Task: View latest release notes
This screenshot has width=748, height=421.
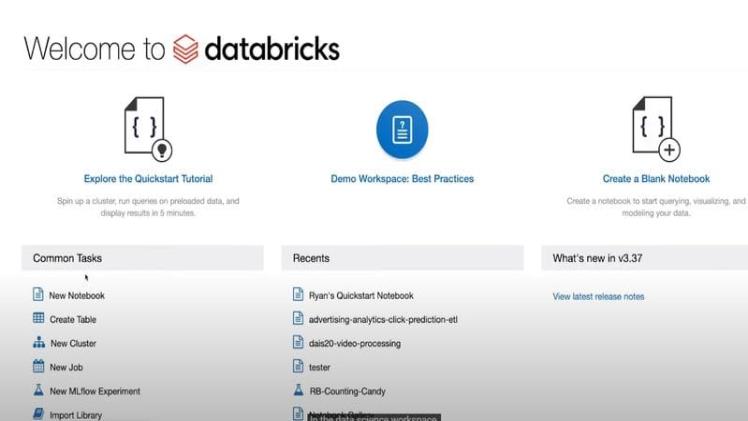Action: (598, 296)
